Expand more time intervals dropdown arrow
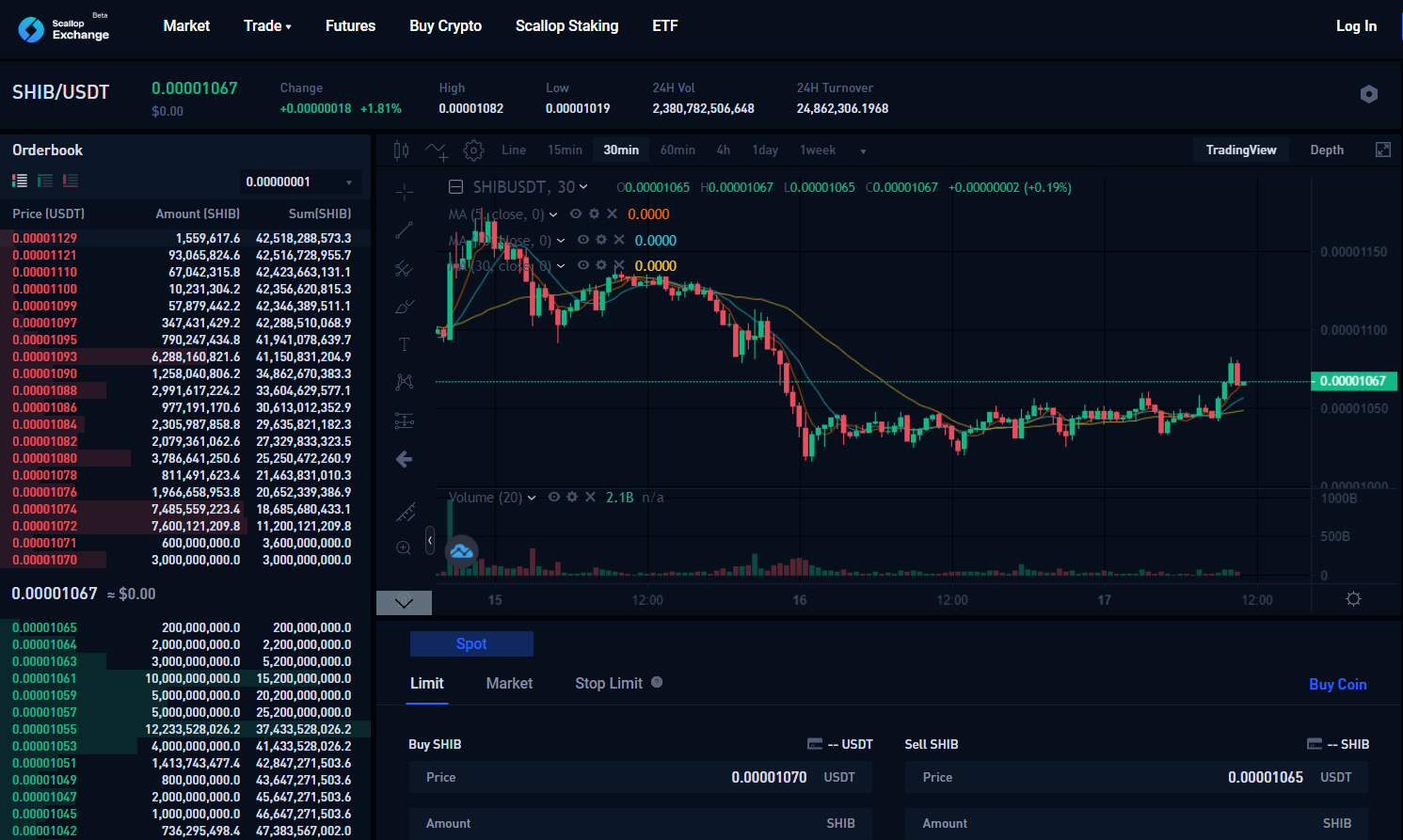1403x840 pixels. tap(863, 151)
